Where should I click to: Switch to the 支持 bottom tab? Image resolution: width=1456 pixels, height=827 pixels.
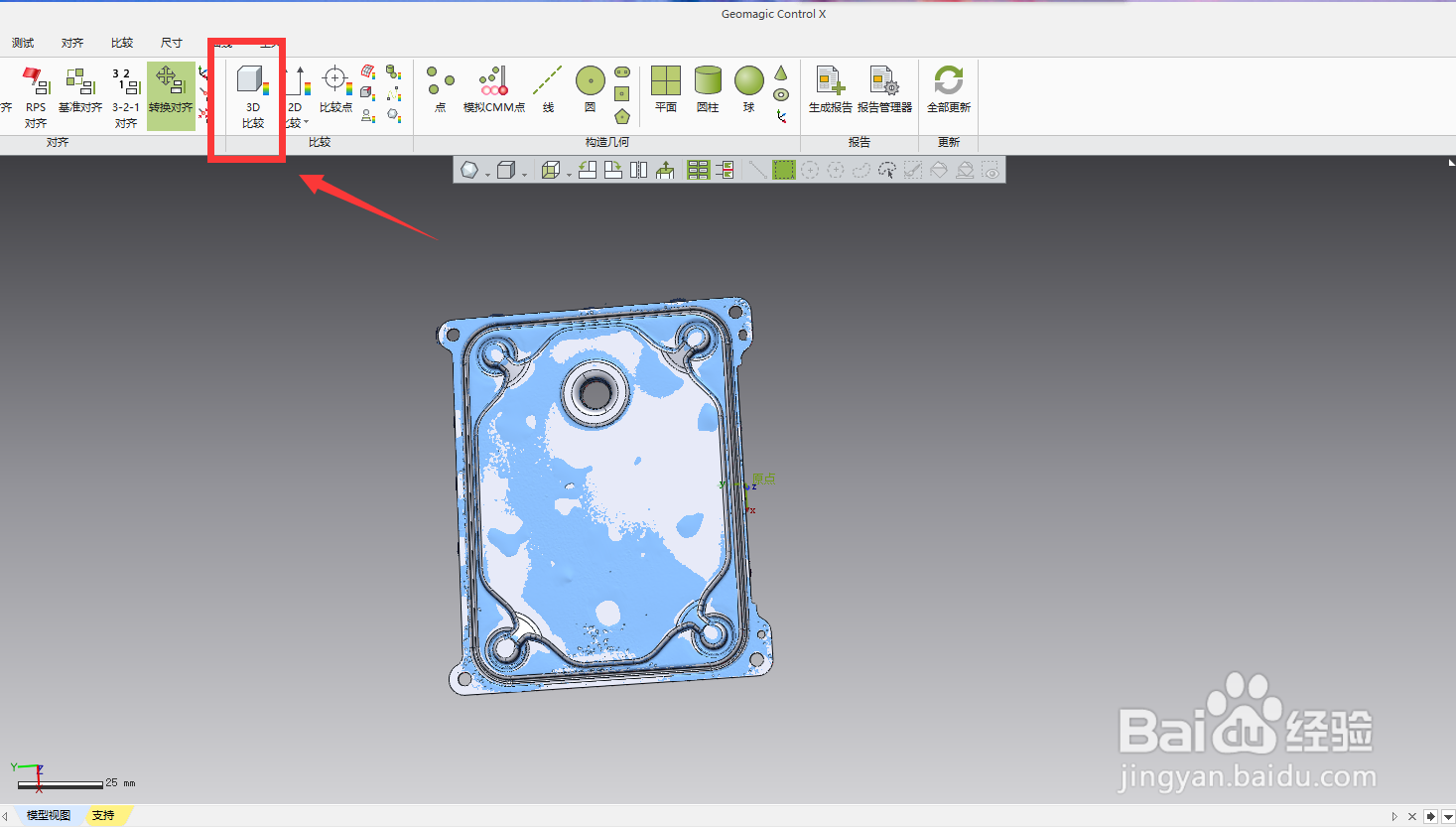[103, 815]
